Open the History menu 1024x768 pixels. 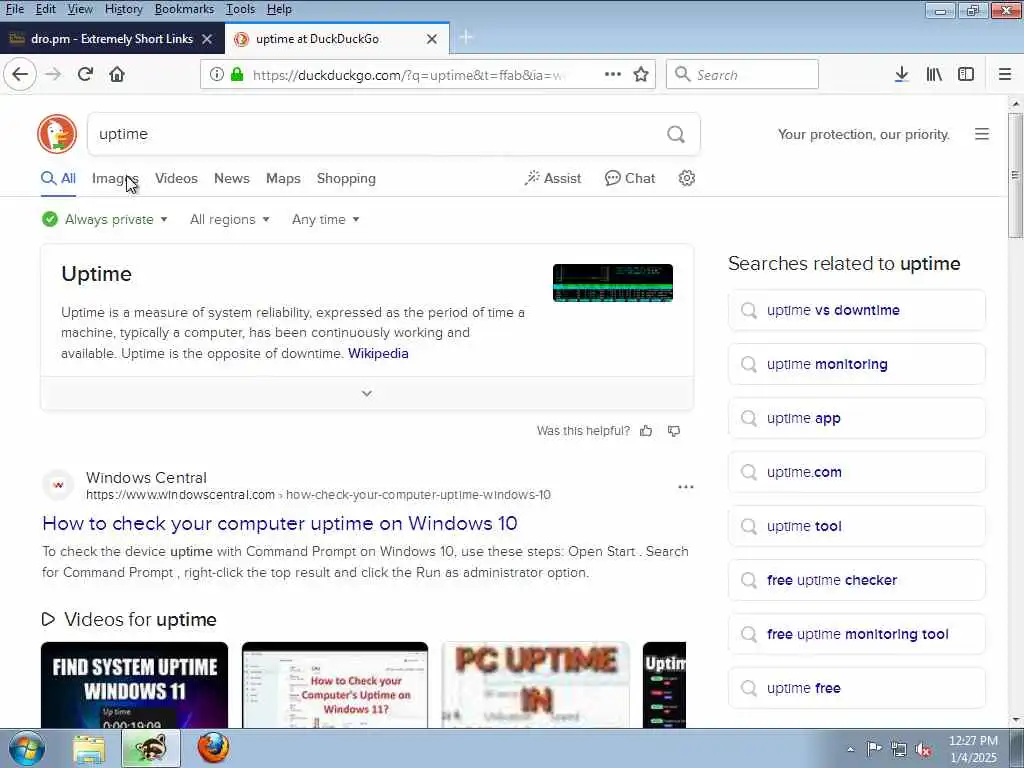click(123, 9)
